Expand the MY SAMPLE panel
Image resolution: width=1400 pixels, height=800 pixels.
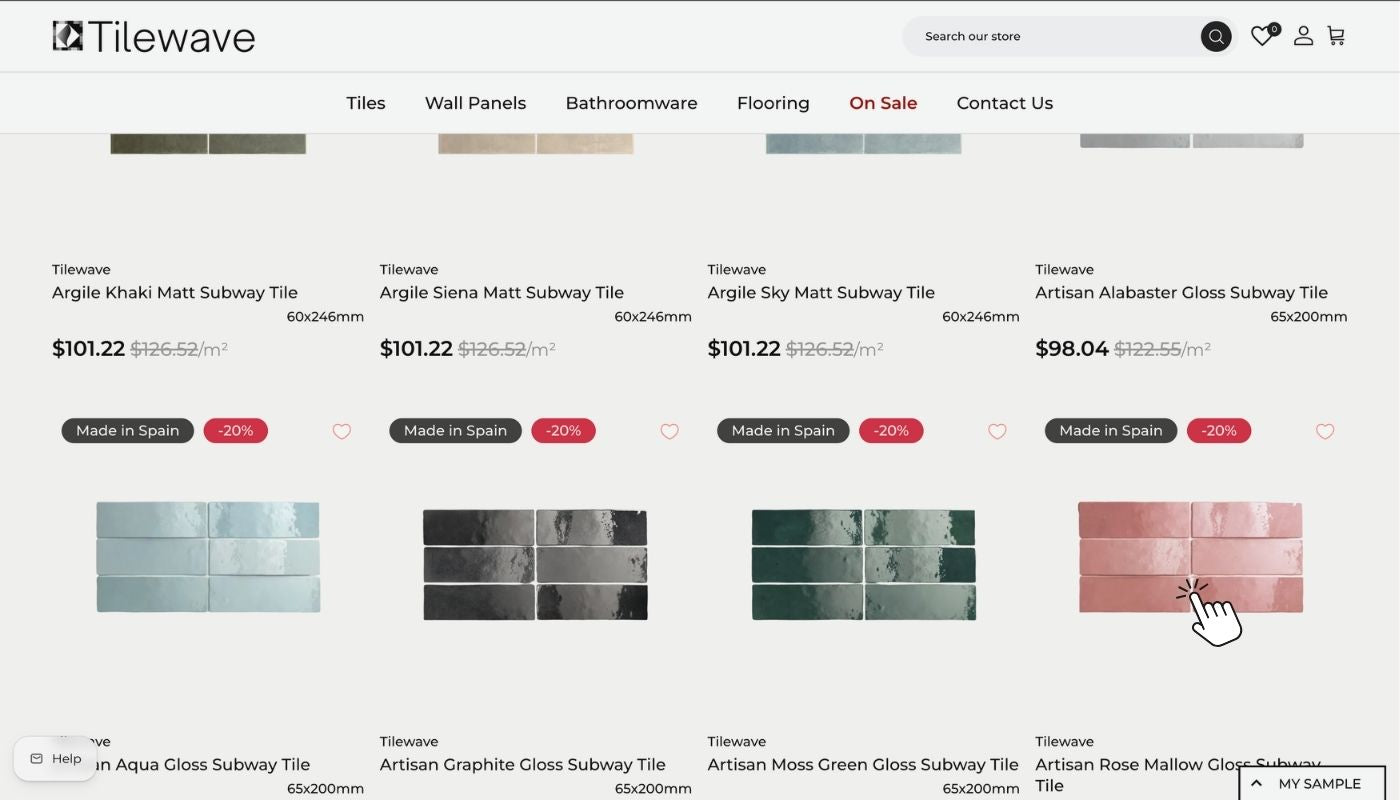[1311, 784]
